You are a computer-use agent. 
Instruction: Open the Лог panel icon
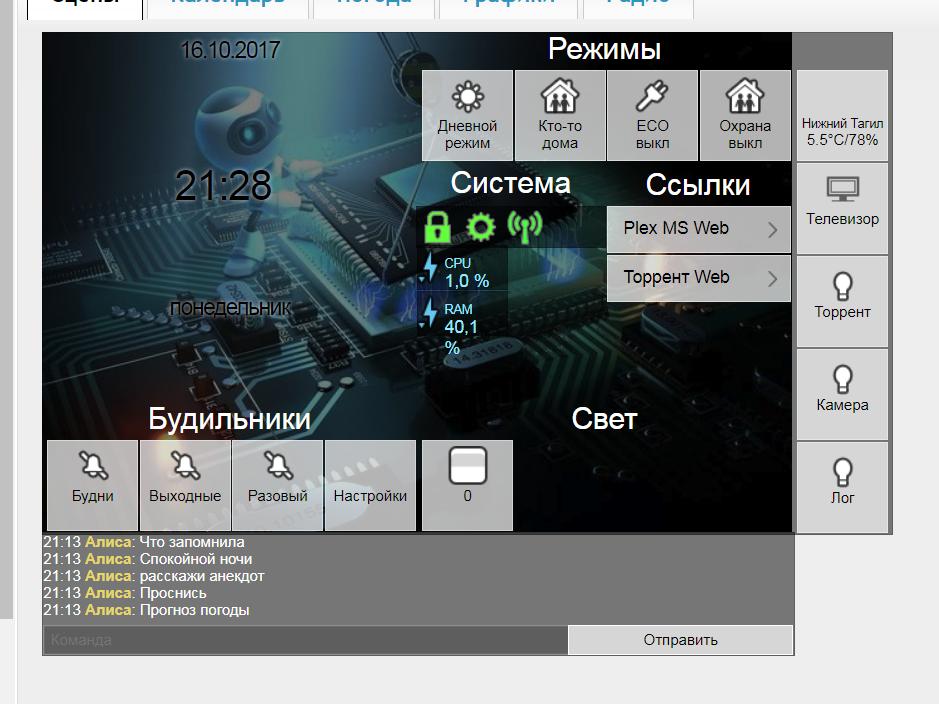coord(842,485)
